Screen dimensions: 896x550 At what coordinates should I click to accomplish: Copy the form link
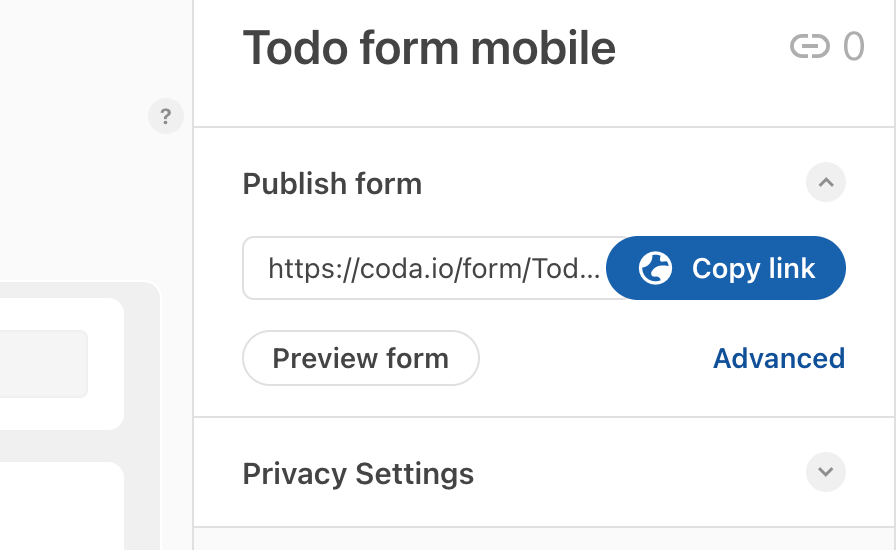click(x=727, y=268)
